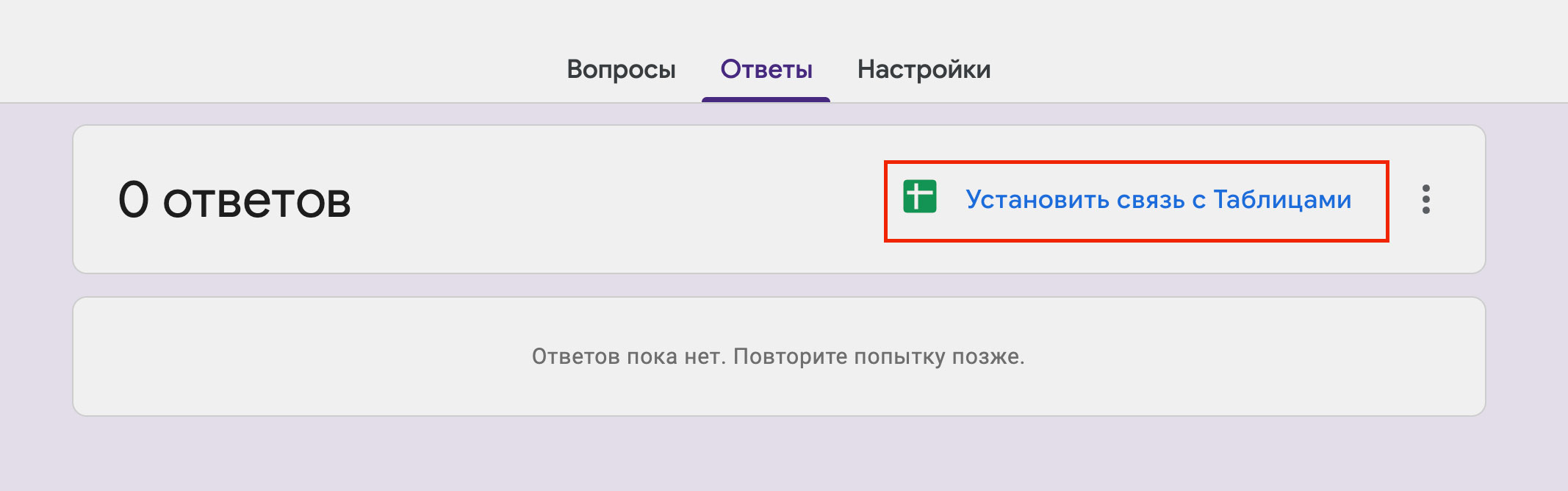Open form settings via Настройки
The height and width of the screenshot is (491, 1568).
(924, 69)
